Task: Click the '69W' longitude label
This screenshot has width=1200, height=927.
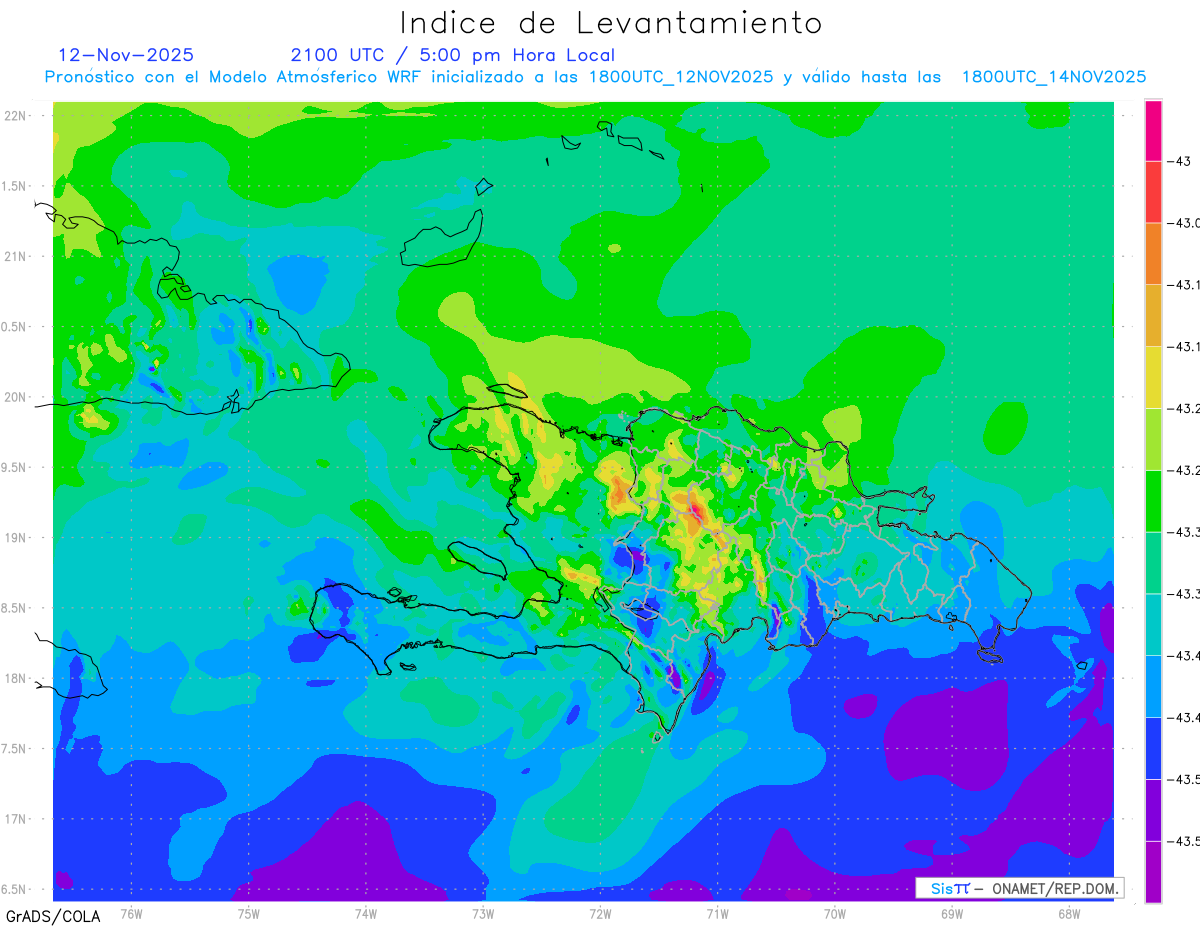Action: [952, 912]
